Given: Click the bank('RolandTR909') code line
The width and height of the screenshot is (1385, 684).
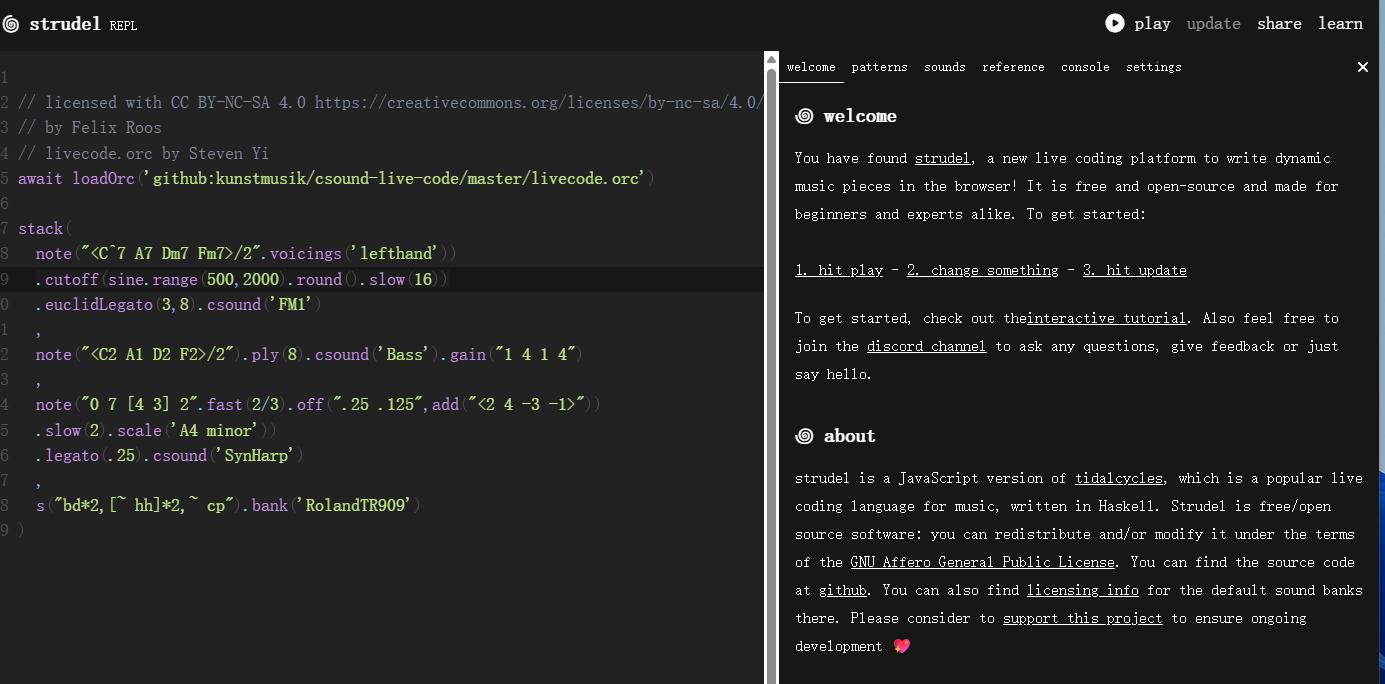Looking at the screenshot, I should (228, 505).
